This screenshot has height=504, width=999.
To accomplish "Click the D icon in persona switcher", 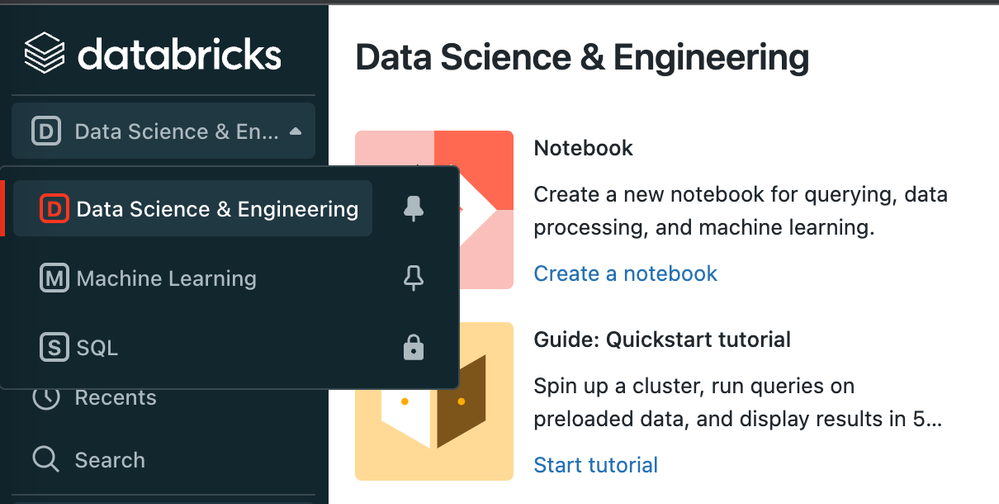I will click(x=46, y=131).
